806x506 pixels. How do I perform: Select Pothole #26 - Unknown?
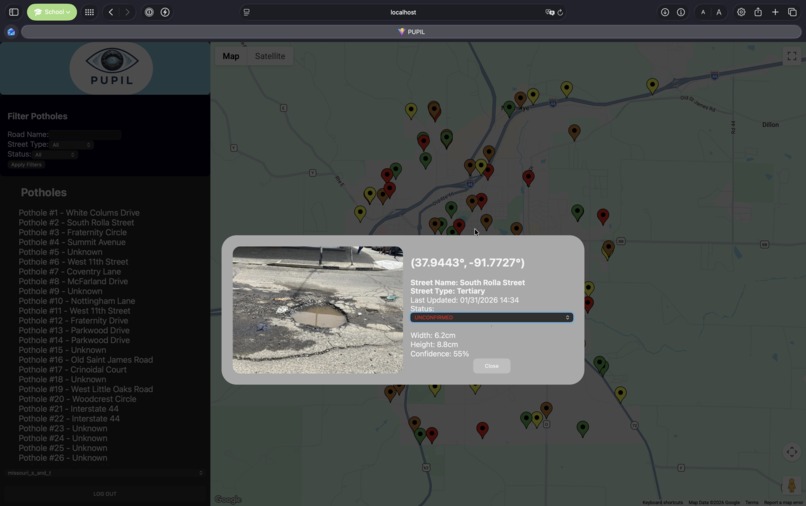(63, 458)
